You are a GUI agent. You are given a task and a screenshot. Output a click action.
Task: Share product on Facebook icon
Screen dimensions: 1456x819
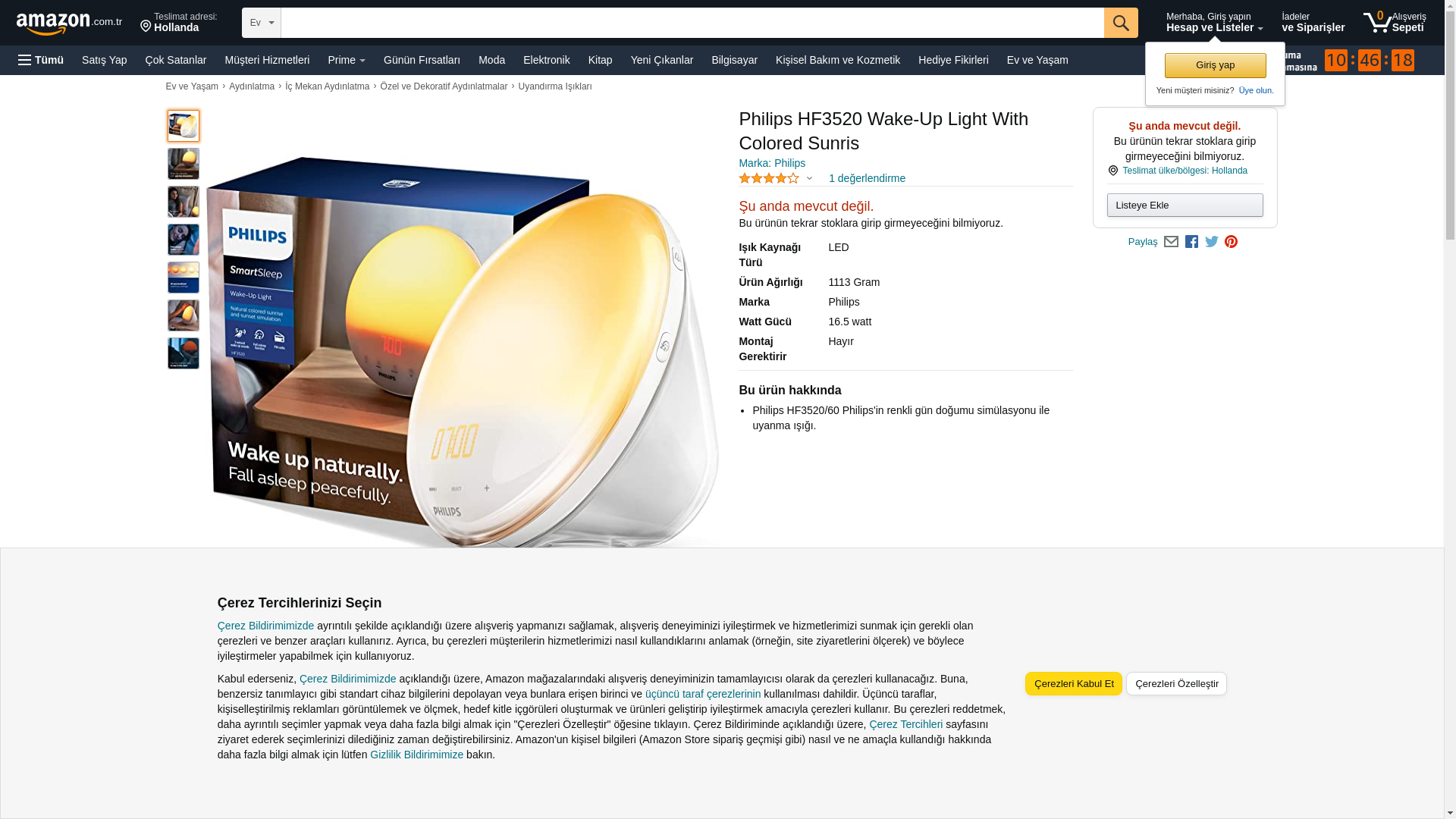(1191, 241)
